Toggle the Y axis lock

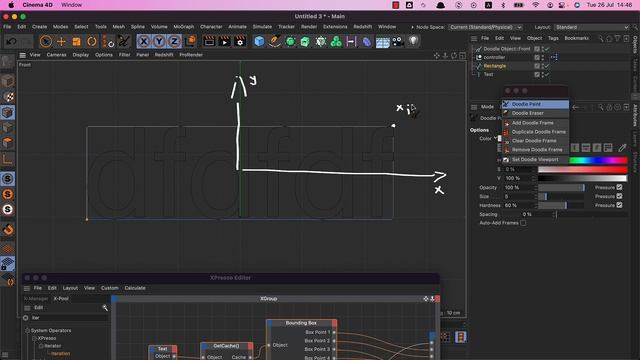pos(159,41)
